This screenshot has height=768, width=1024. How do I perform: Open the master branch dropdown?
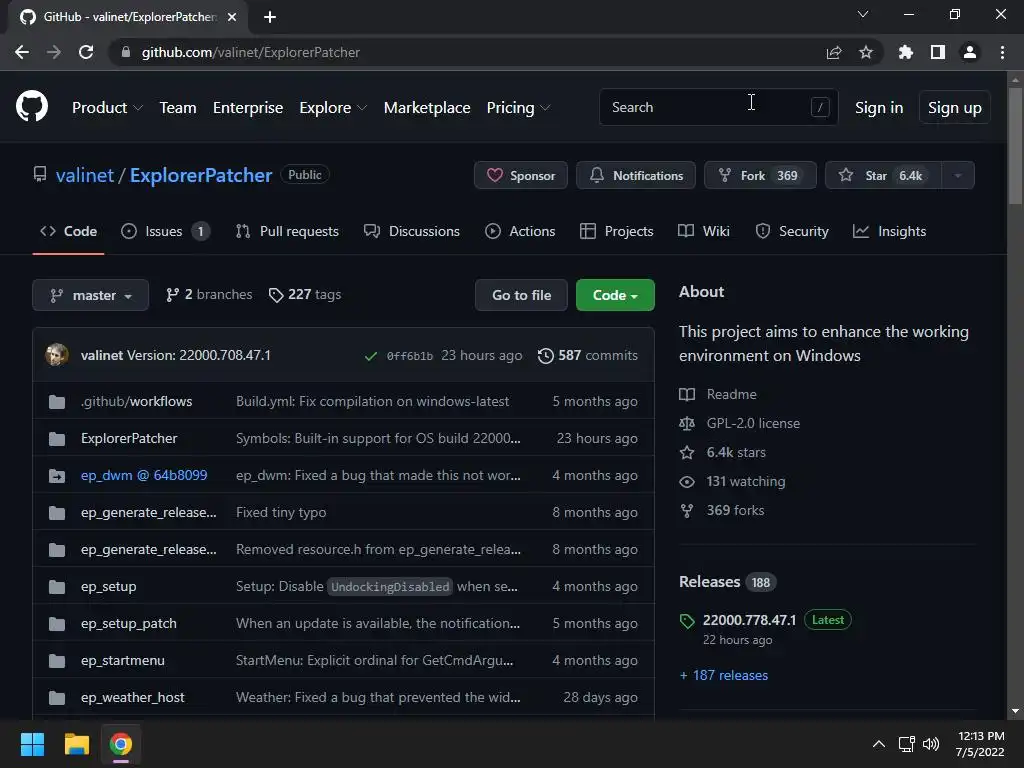[x=91, y=295]
